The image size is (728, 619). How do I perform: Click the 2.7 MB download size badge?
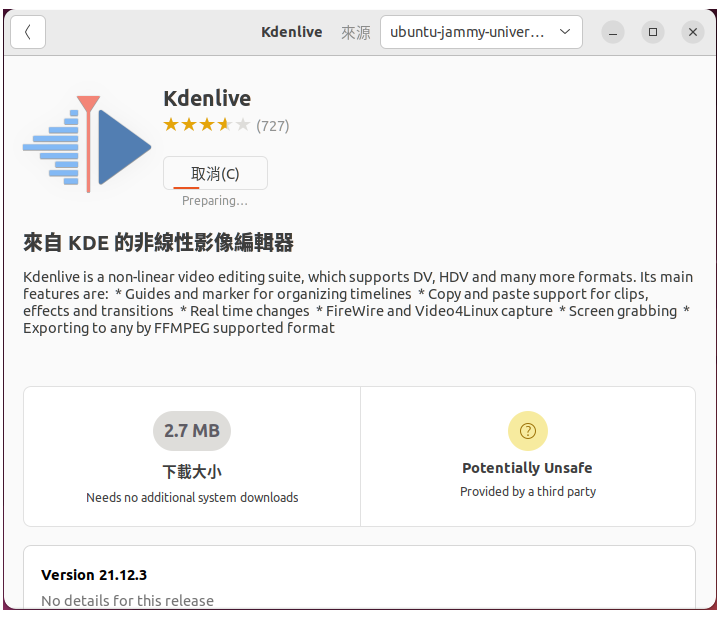click(192, 430)
